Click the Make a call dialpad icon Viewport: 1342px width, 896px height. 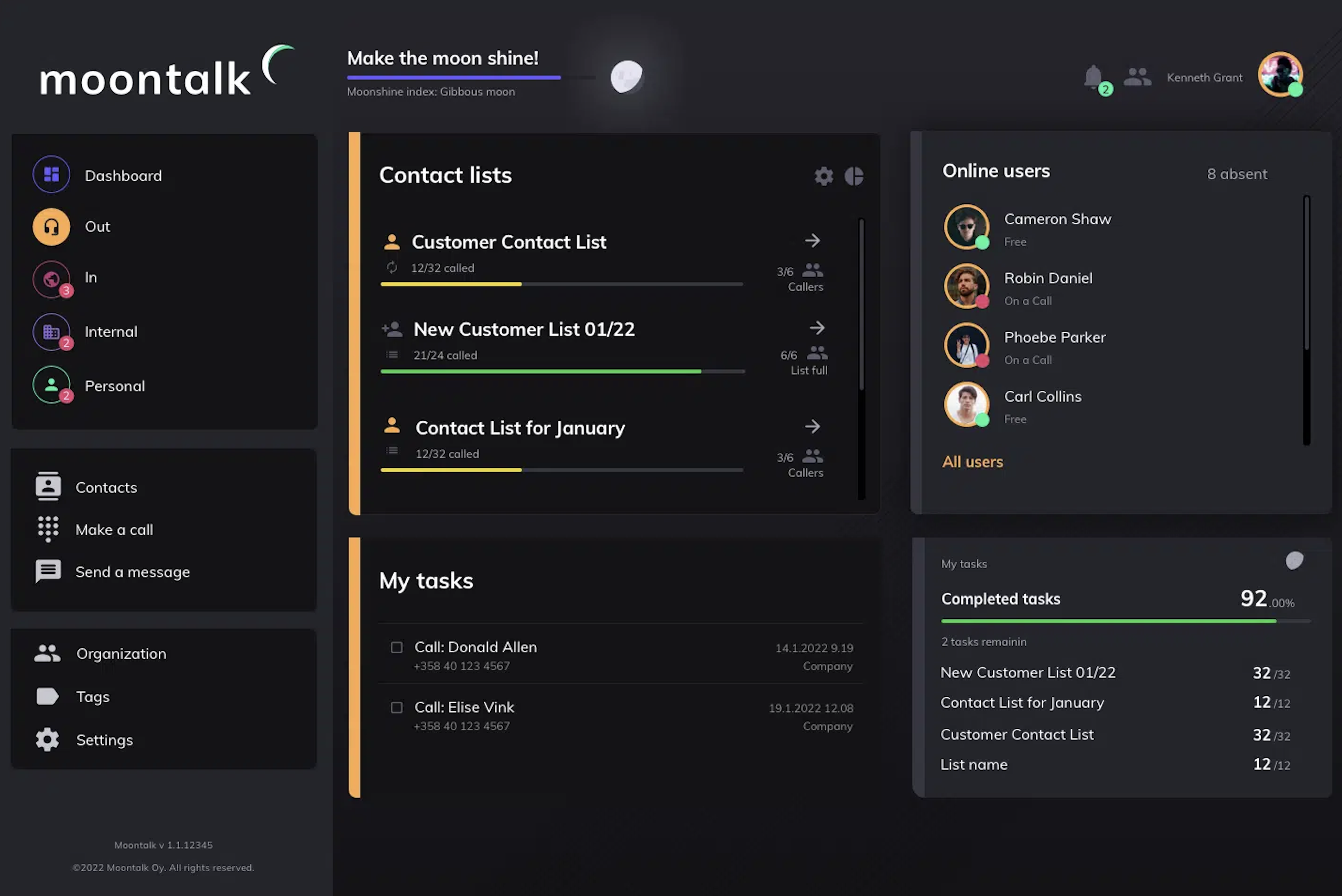coord(47,529)
